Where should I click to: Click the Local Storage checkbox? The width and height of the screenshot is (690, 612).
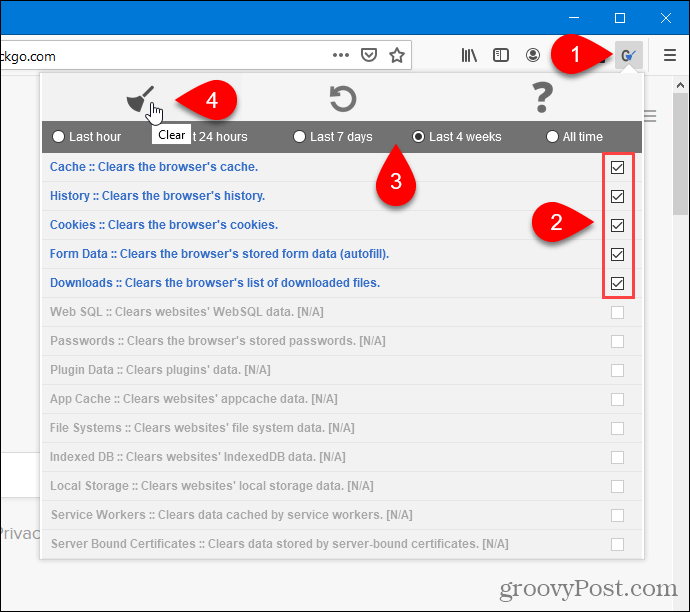(x=617, y=487)
